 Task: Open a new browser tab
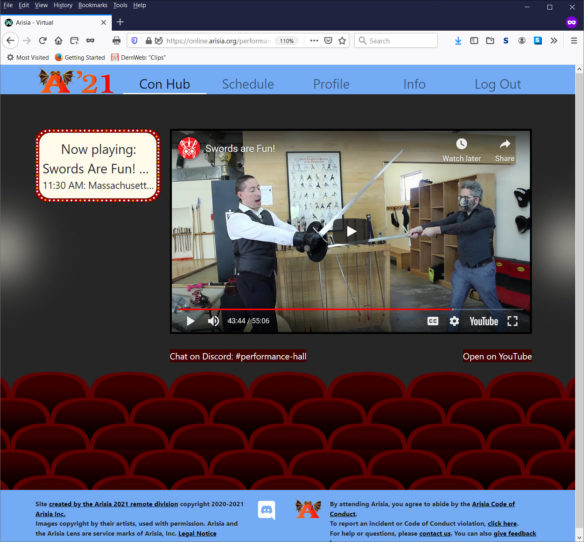(120, 22)
